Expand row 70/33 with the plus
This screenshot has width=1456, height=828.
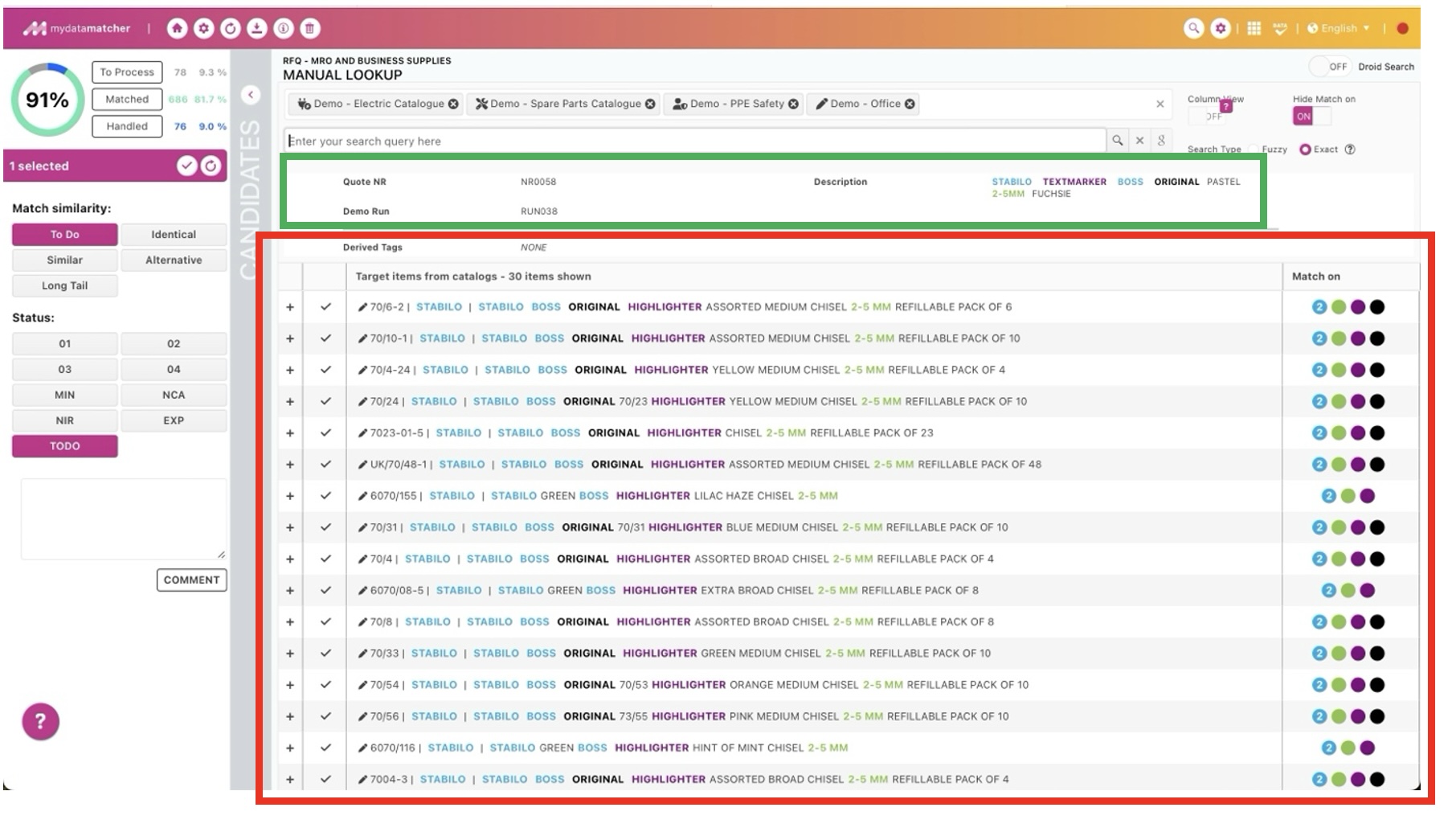pyautogui.click(x=290, y=654)
